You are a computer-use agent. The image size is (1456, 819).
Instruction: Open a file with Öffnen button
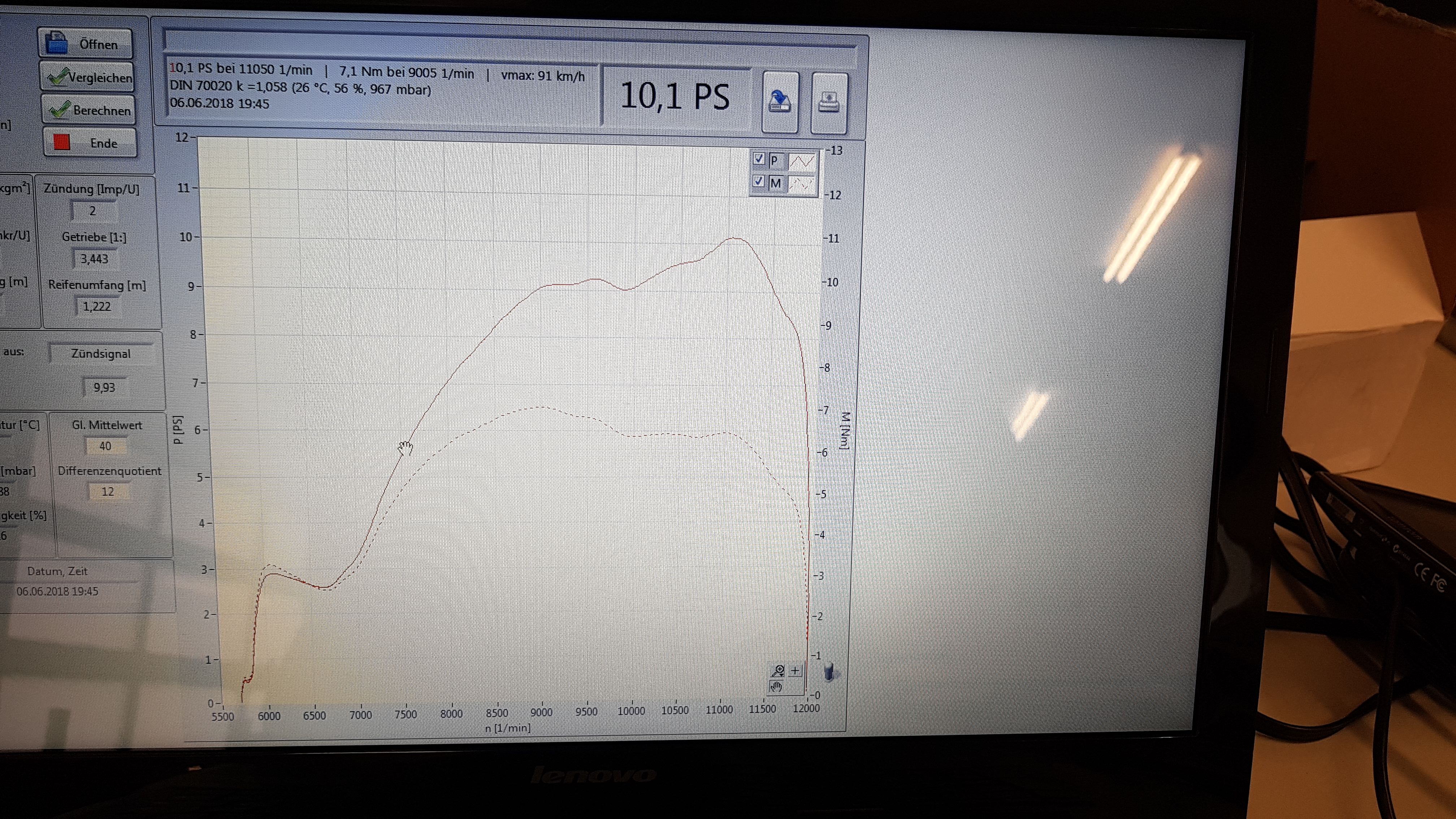[x=85, y=44]
